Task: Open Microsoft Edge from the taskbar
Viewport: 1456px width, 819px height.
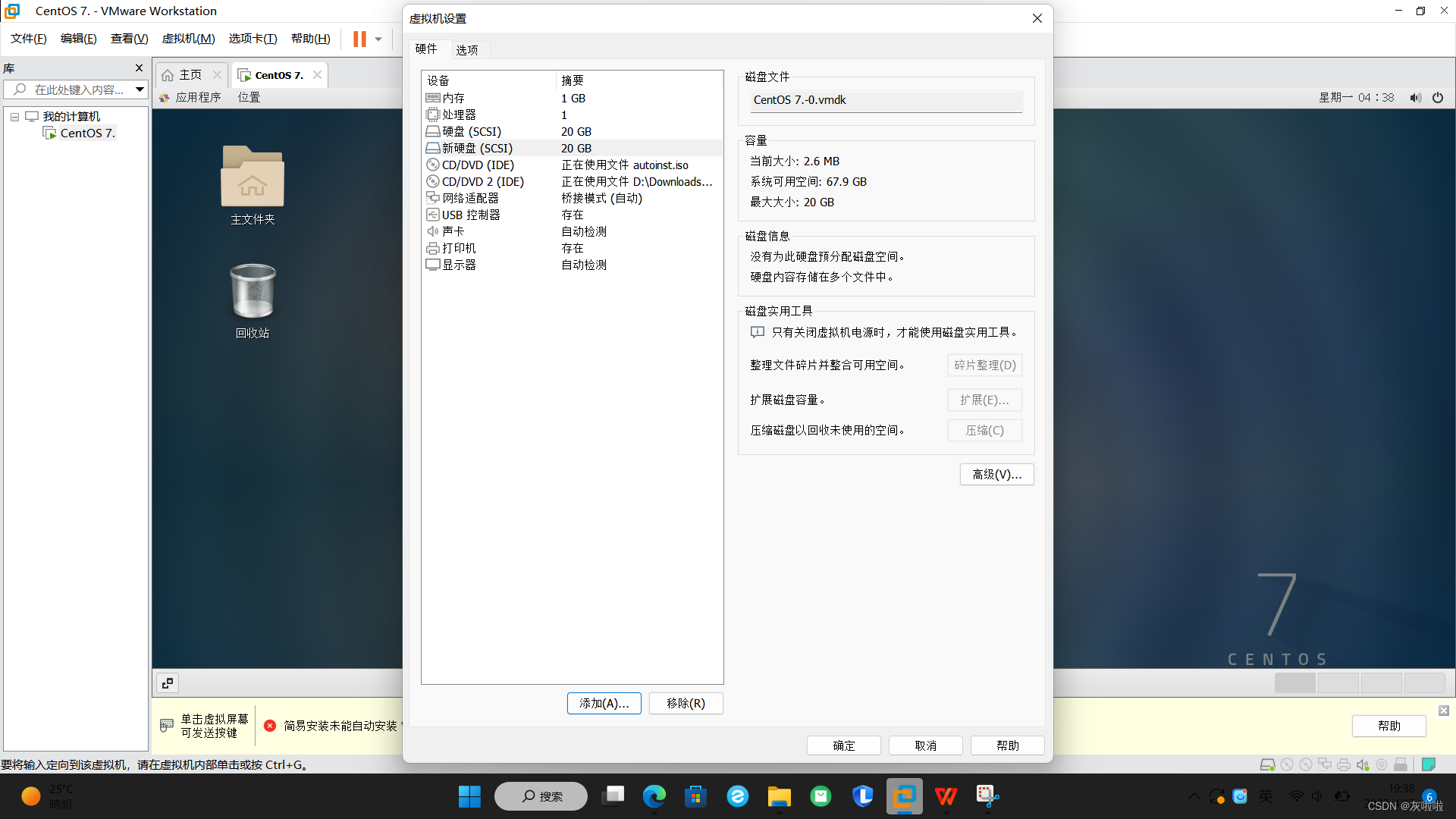Action: click(654, 796)
